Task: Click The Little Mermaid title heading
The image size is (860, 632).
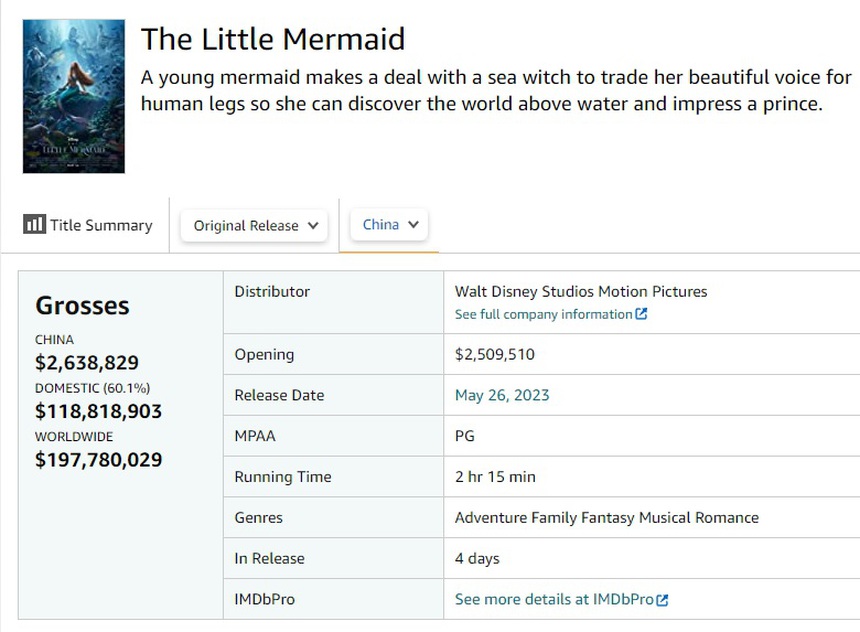Action: pyautogui.click(x=273, y=39)
